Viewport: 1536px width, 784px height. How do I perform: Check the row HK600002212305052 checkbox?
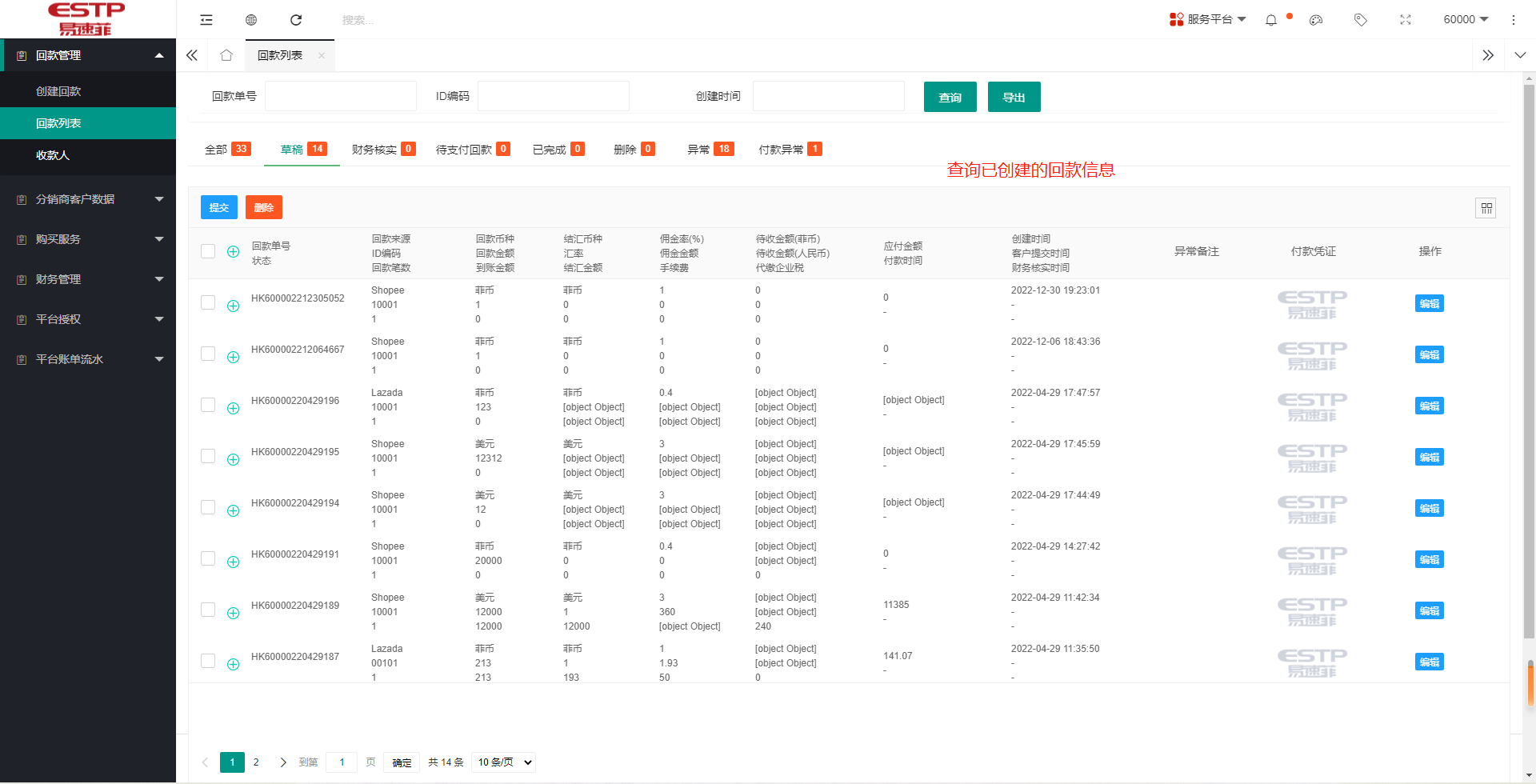(208, 302)
